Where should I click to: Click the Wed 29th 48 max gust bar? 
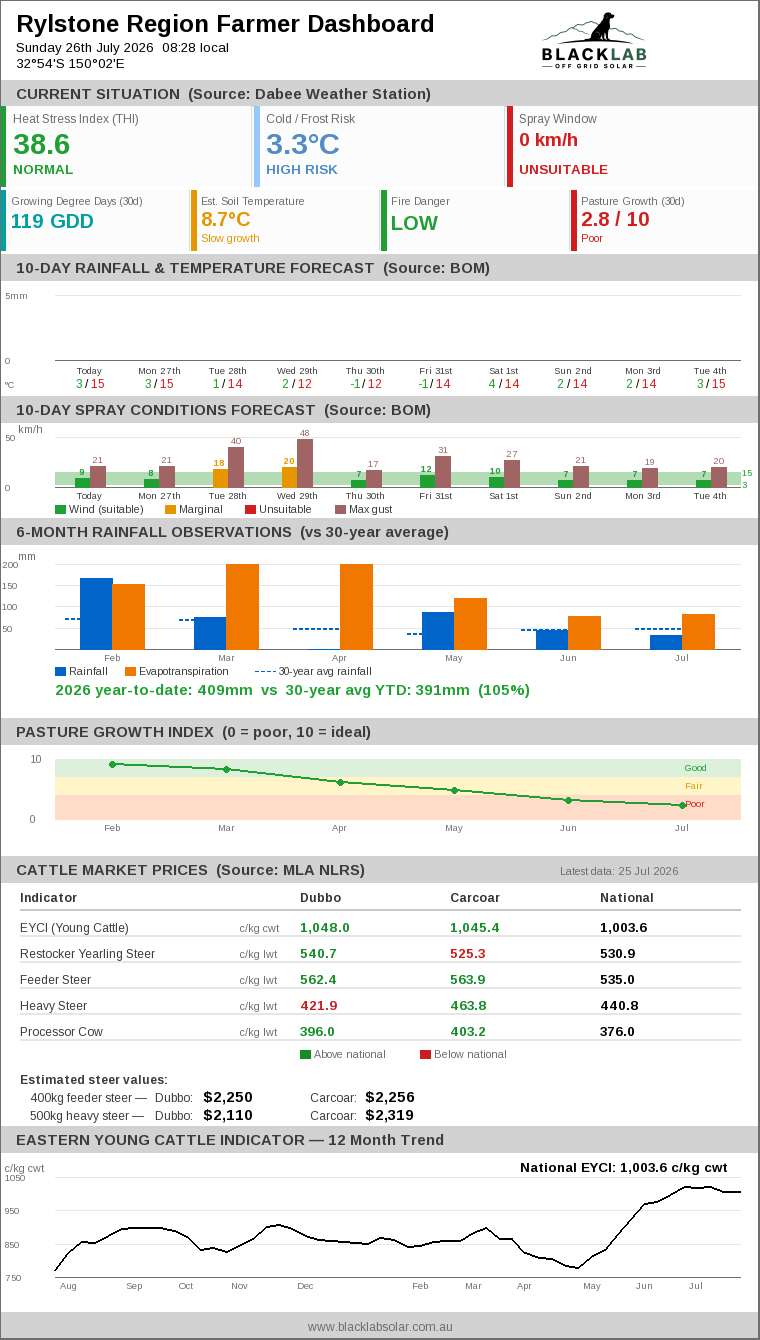coord(305,463)
